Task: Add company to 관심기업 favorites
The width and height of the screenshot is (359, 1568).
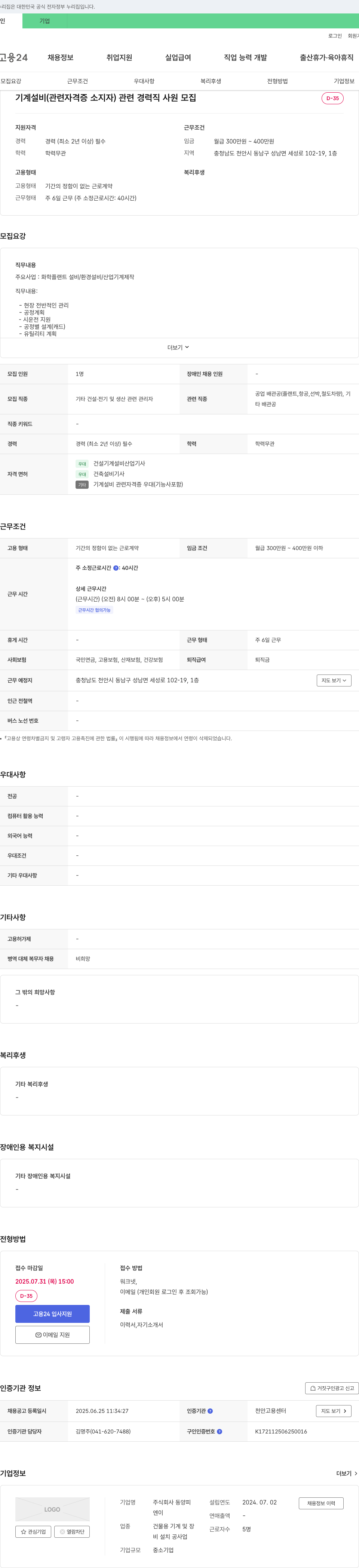Action: point(34,1532)
